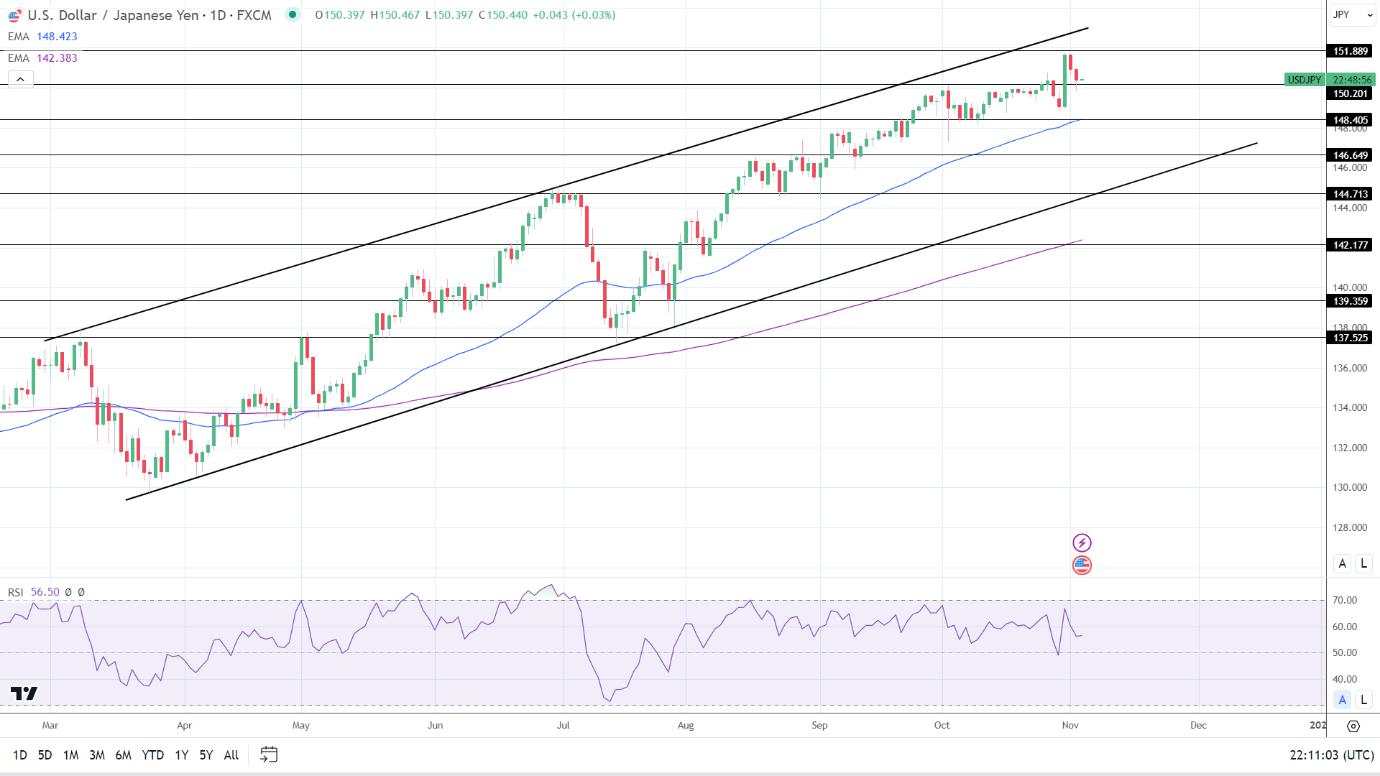Click the Jul label on time axis

click(563, 725)
